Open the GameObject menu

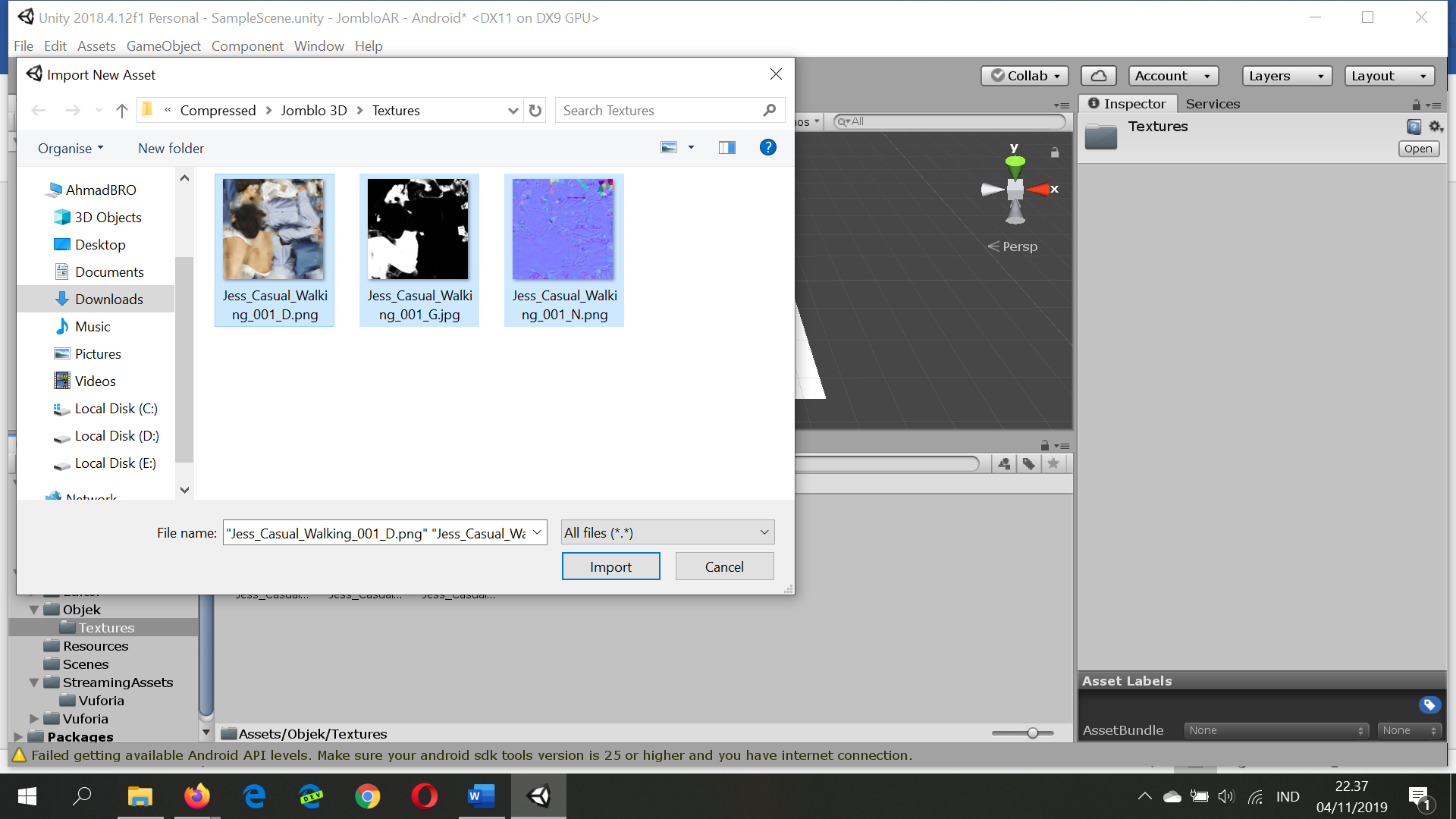[163, 46]
